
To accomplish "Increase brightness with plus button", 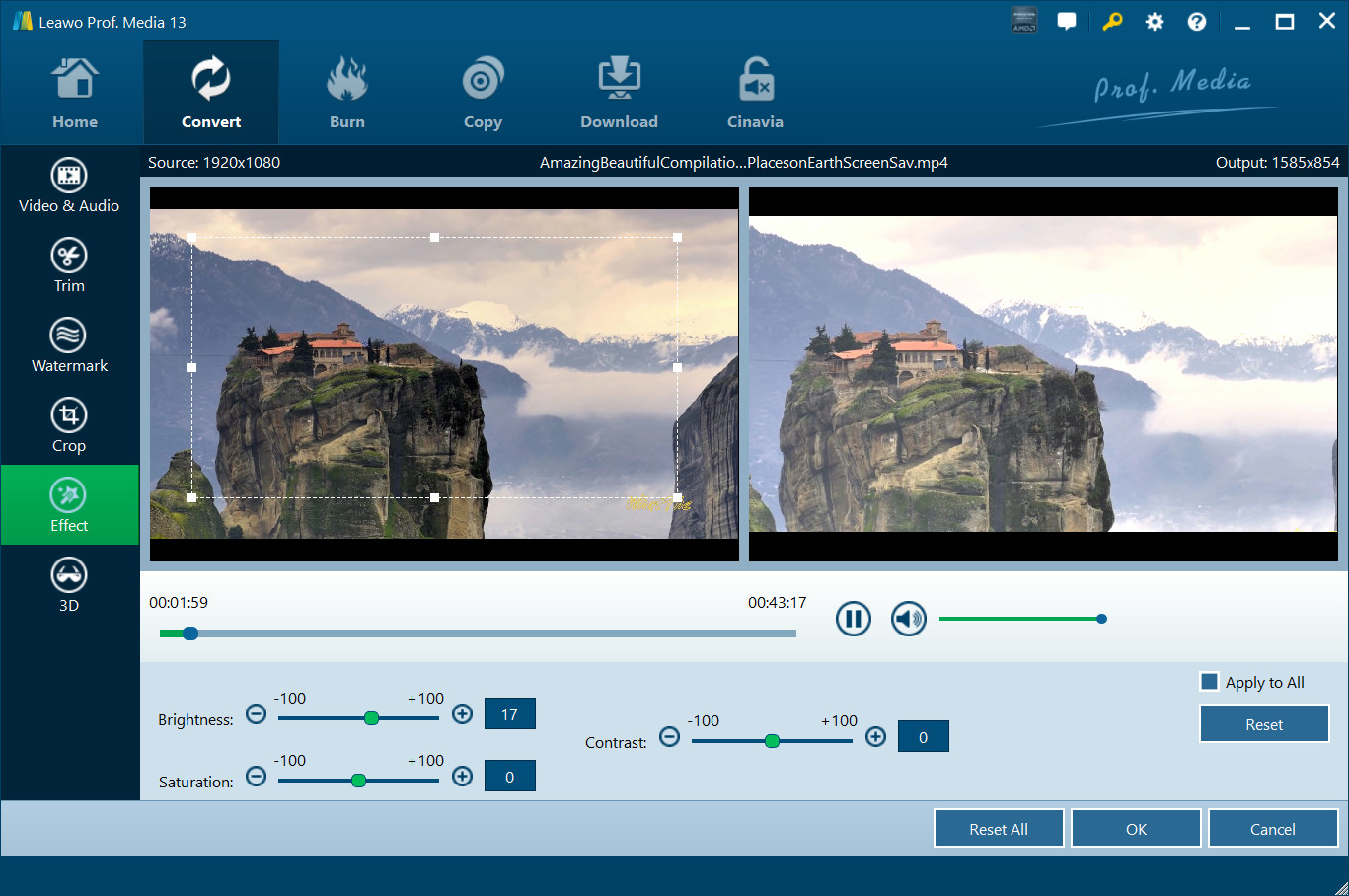I will pyautogui.click(x=462, y=713).
